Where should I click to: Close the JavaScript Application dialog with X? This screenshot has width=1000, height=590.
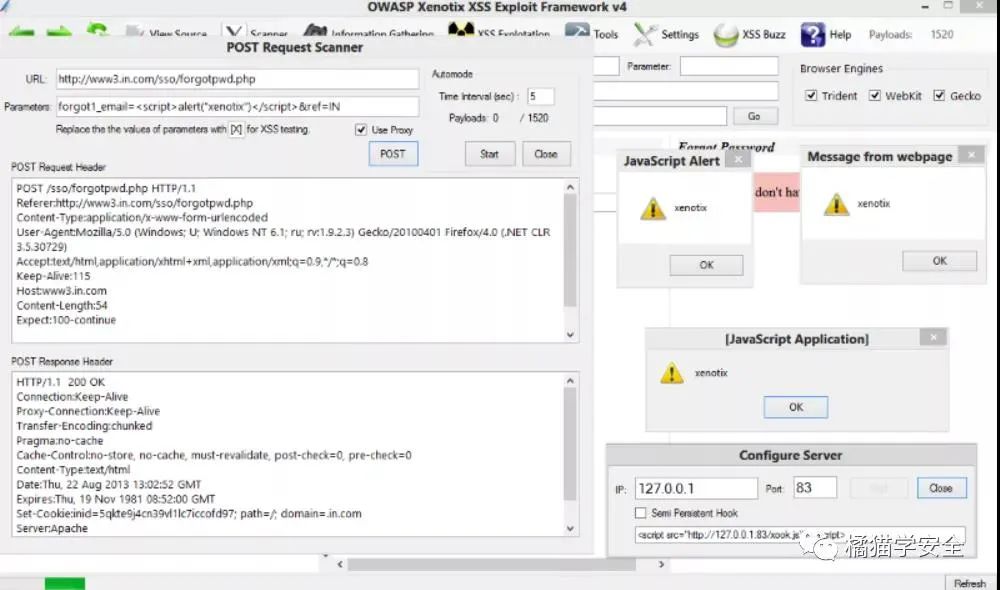(x=934, y=337)
